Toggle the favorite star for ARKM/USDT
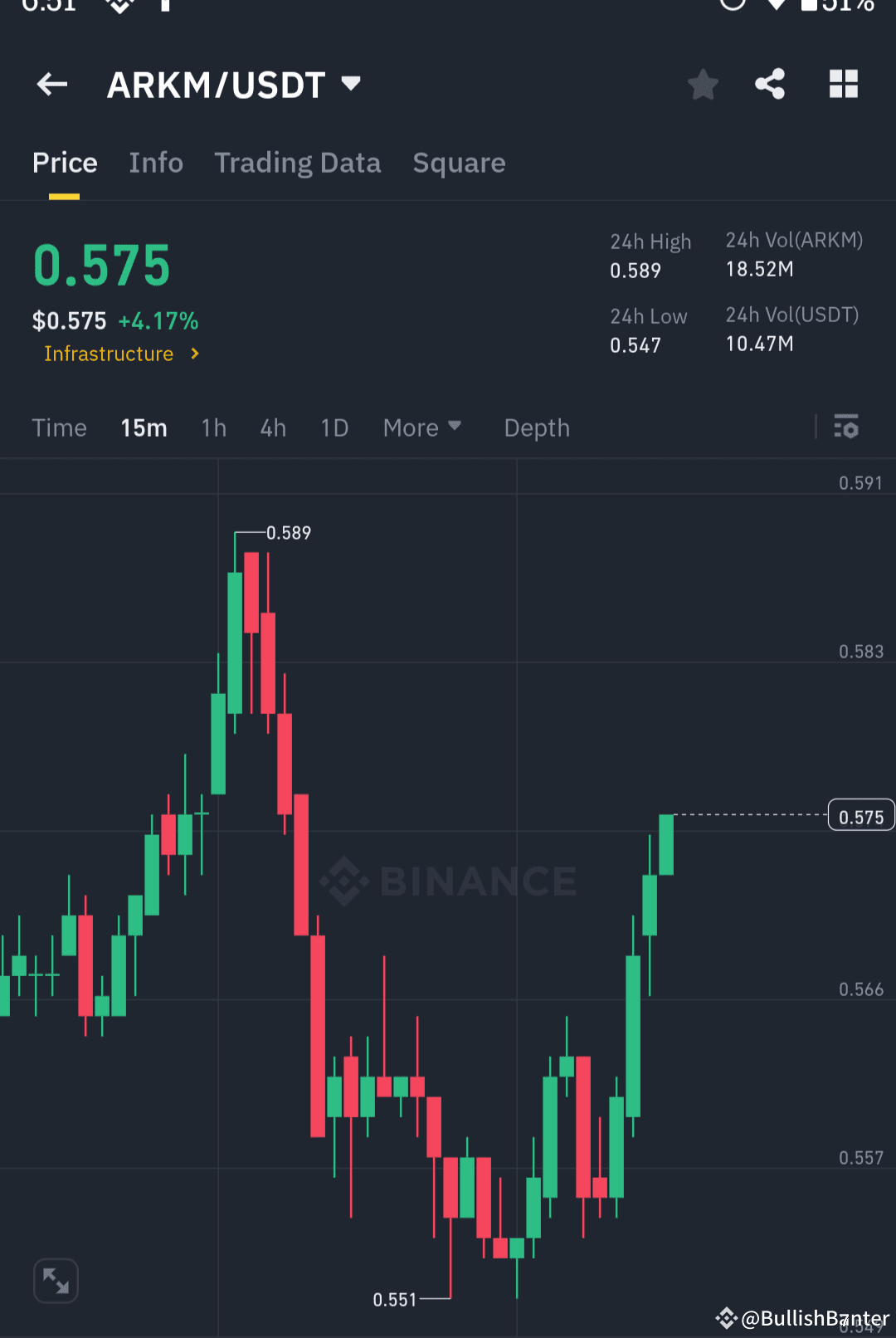The image size is (896, 1338). click(x=703, y=84)
